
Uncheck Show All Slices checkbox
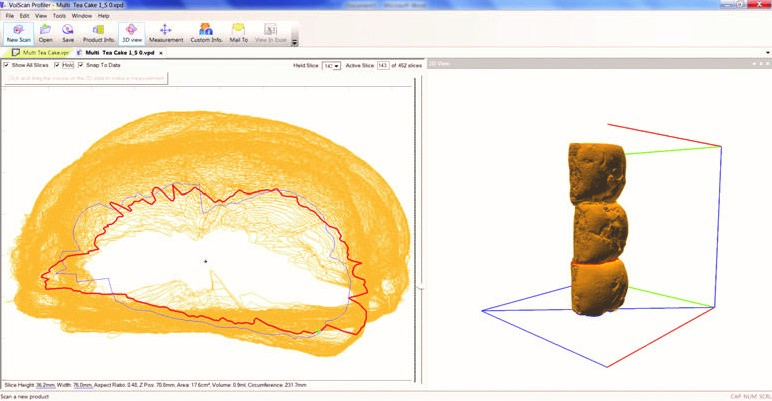tap(7, 65)
